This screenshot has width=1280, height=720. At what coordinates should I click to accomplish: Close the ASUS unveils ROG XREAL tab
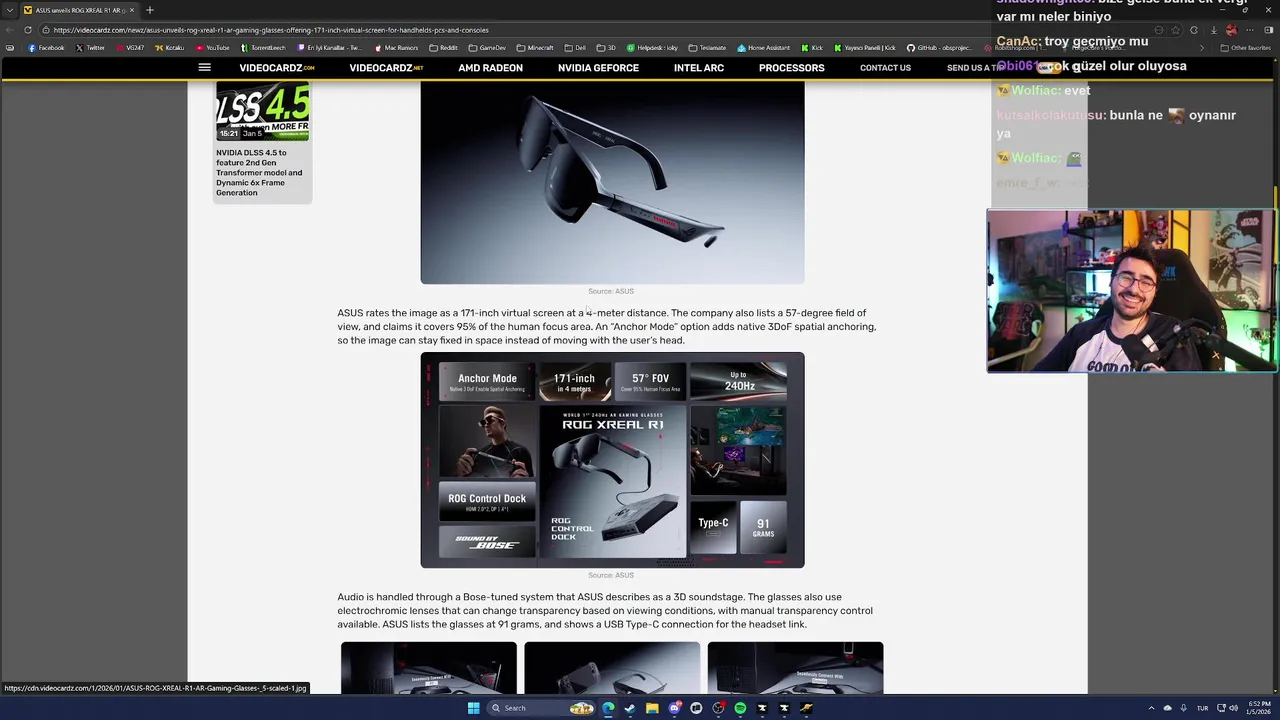pyautogui.click(x=131, y=10)
